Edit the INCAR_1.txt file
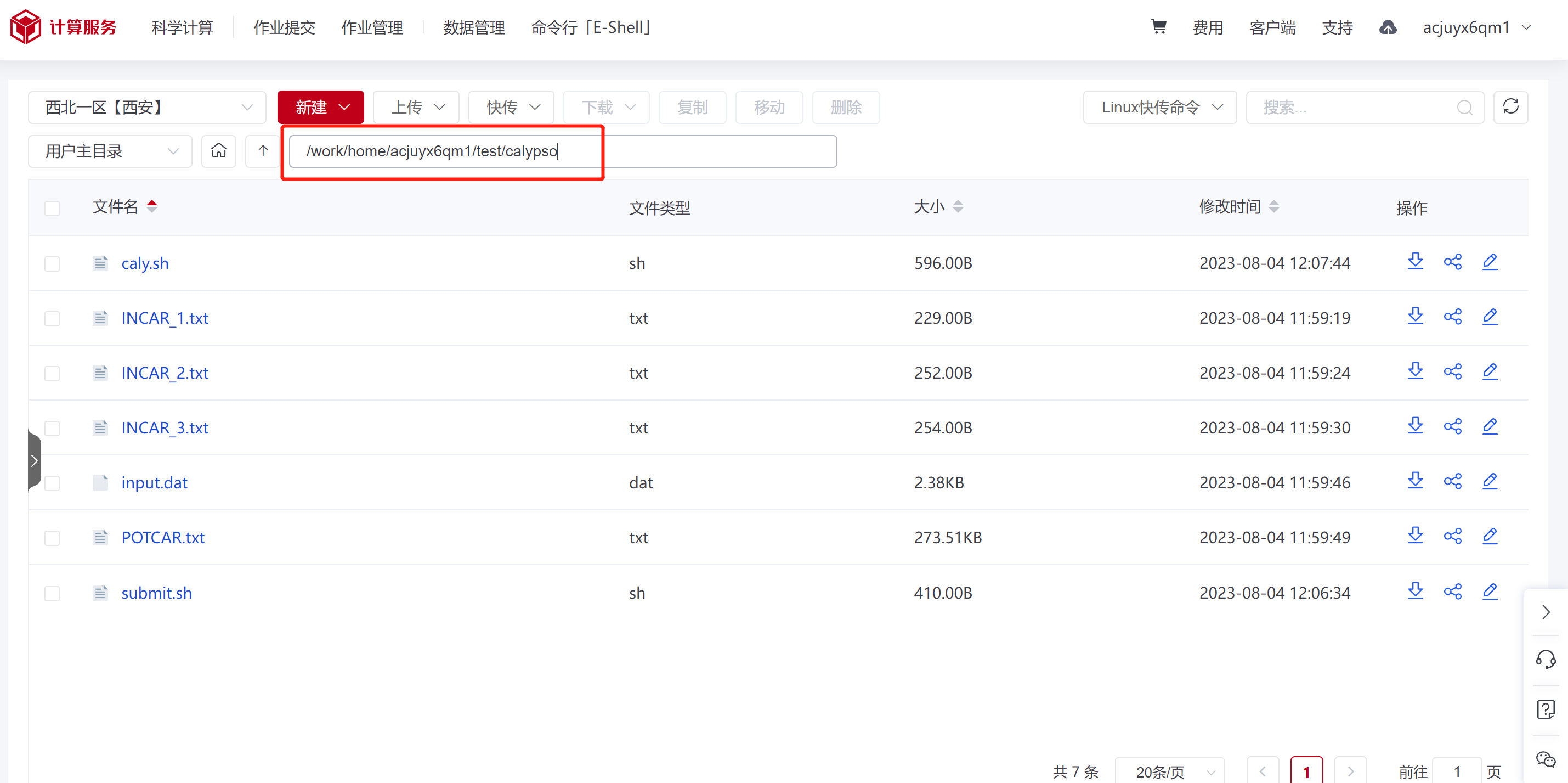 (1490, 317)
